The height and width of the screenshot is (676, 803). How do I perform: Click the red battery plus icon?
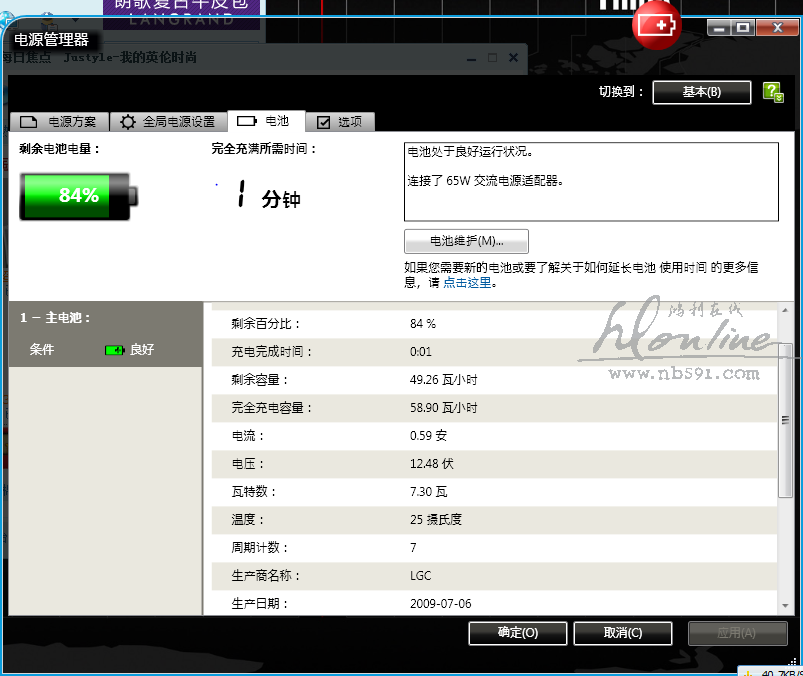click(x=658, y=24)
